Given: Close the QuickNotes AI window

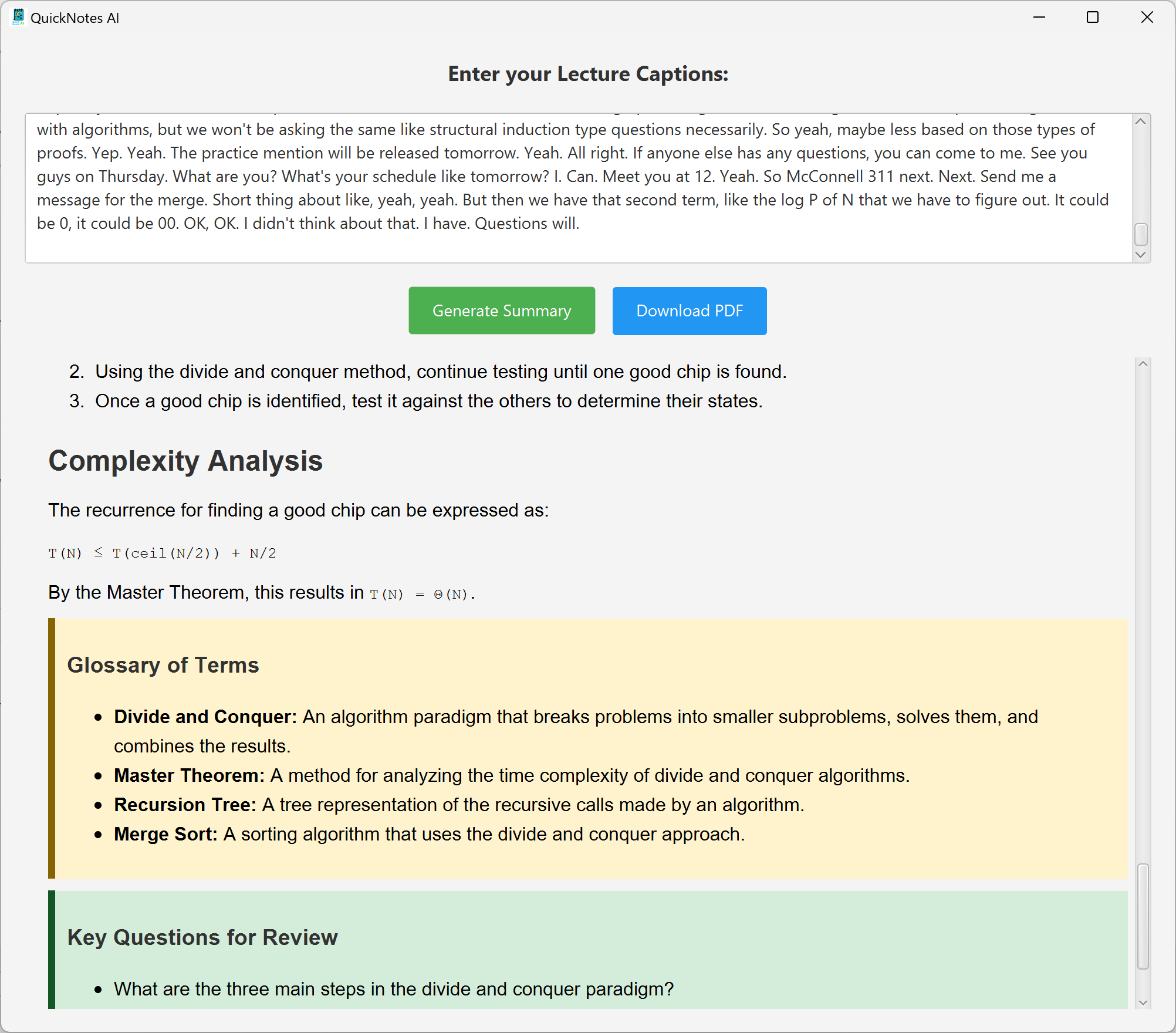Looking at the screenshot, I should (1147, 18).
